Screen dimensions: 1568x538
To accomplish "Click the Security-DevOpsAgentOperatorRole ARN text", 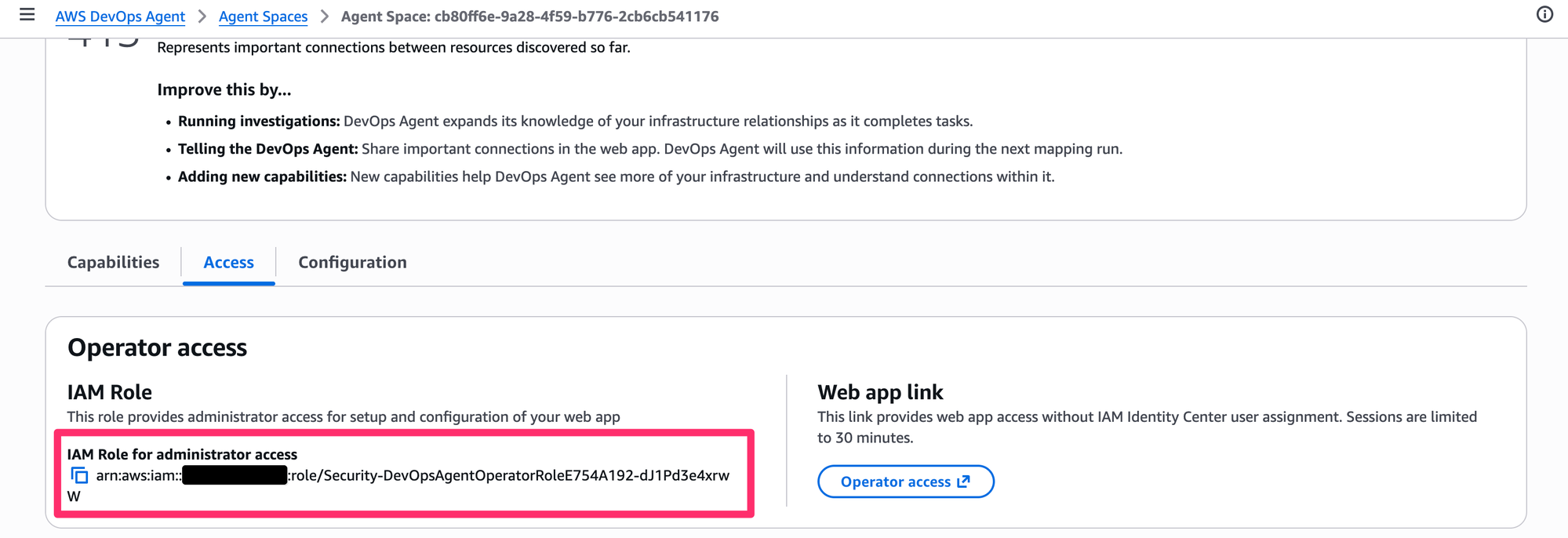I will (510, 475).
